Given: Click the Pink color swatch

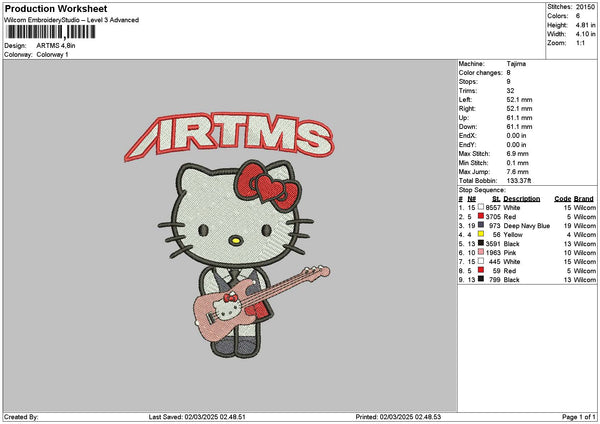Looking at the screenshot, I should [481, 252].
